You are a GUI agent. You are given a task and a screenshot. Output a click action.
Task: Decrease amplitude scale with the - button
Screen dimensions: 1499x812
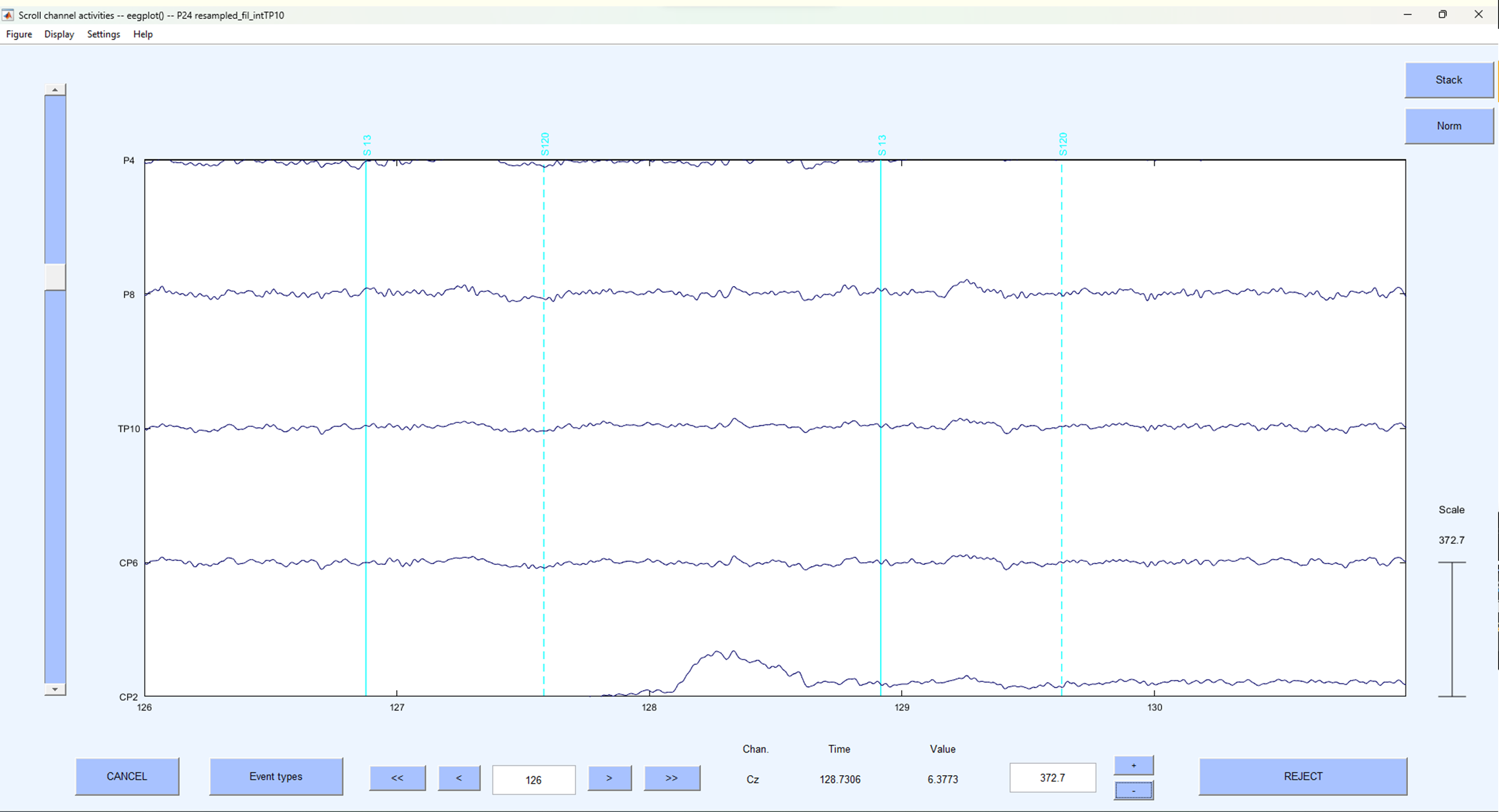[x=1134, y=790]
